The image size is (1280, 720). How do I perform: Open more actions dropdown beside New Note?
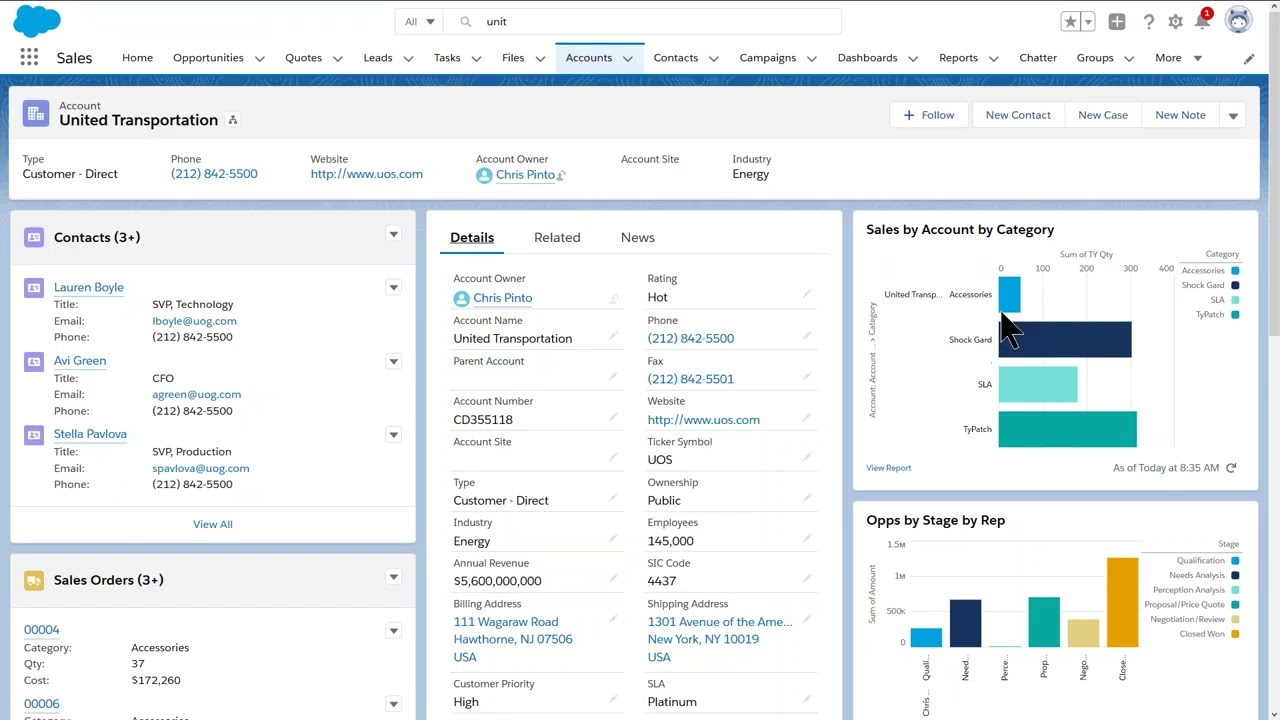click(1233, 115)
